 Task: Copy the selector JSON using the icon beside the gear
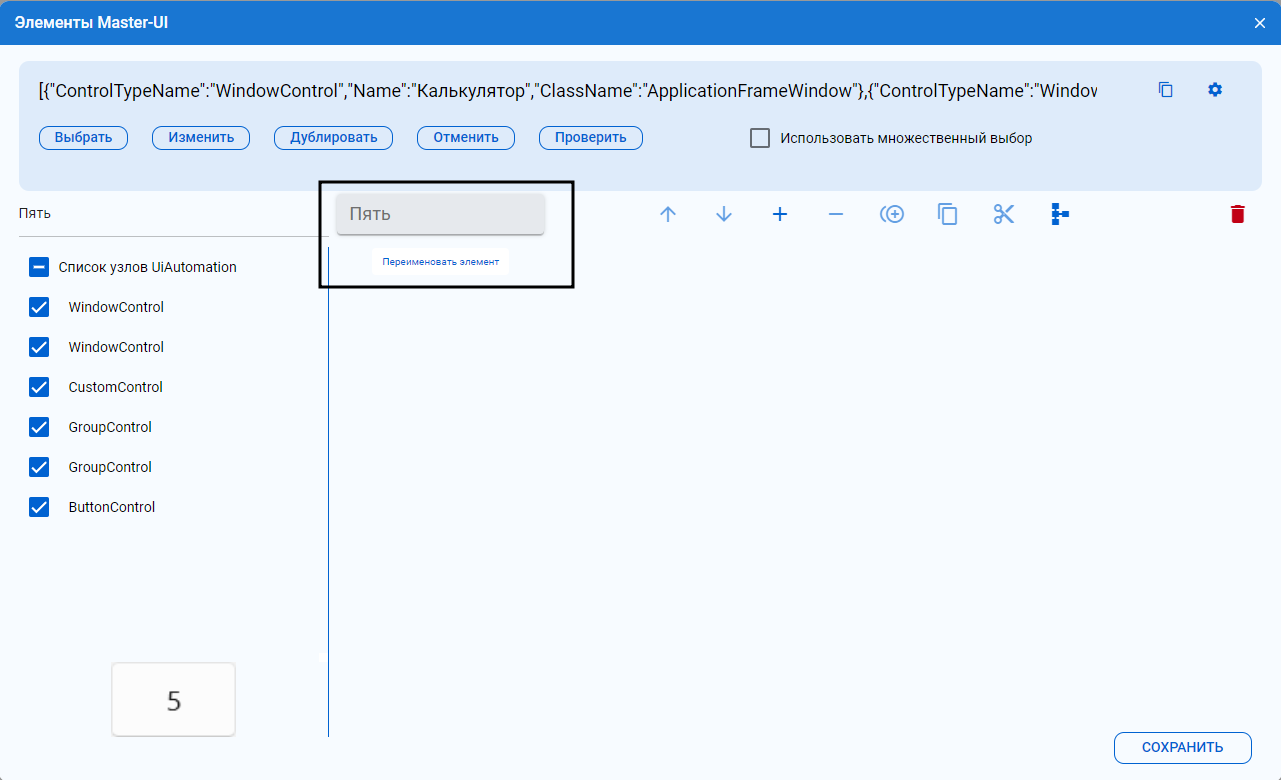pos(1165,90)
